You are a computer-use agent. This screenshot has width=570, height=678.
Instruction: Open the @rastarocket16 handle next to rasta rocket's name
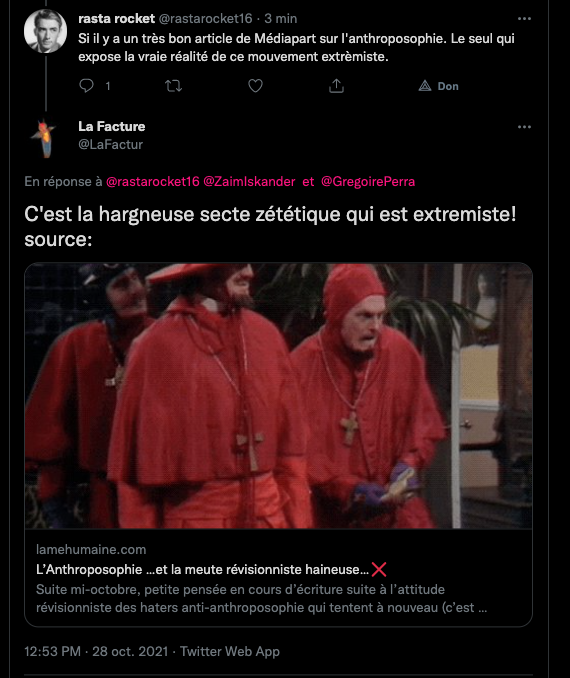(205, 19)
